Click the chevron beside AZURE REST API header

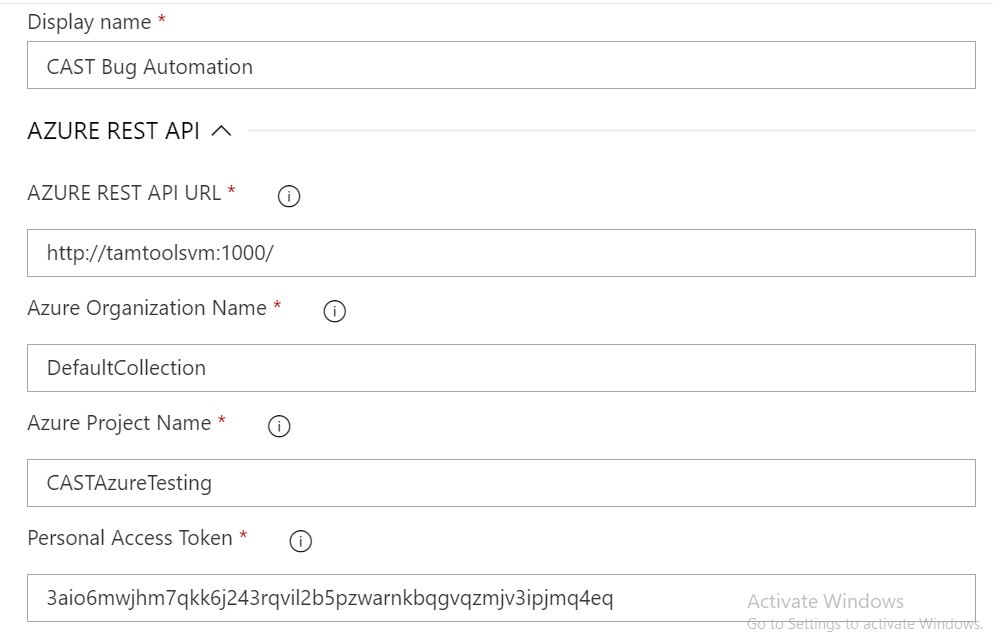223,130
